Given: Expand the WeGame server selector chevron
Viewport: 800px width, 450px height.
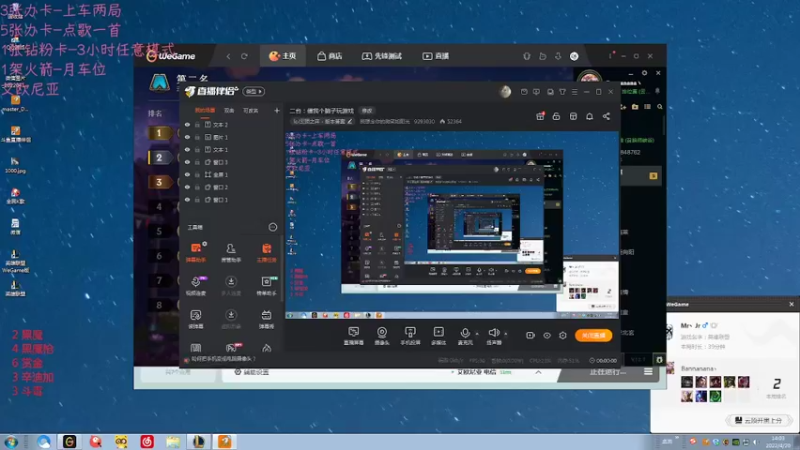Looking at the screenshot, I should [538, 372].
